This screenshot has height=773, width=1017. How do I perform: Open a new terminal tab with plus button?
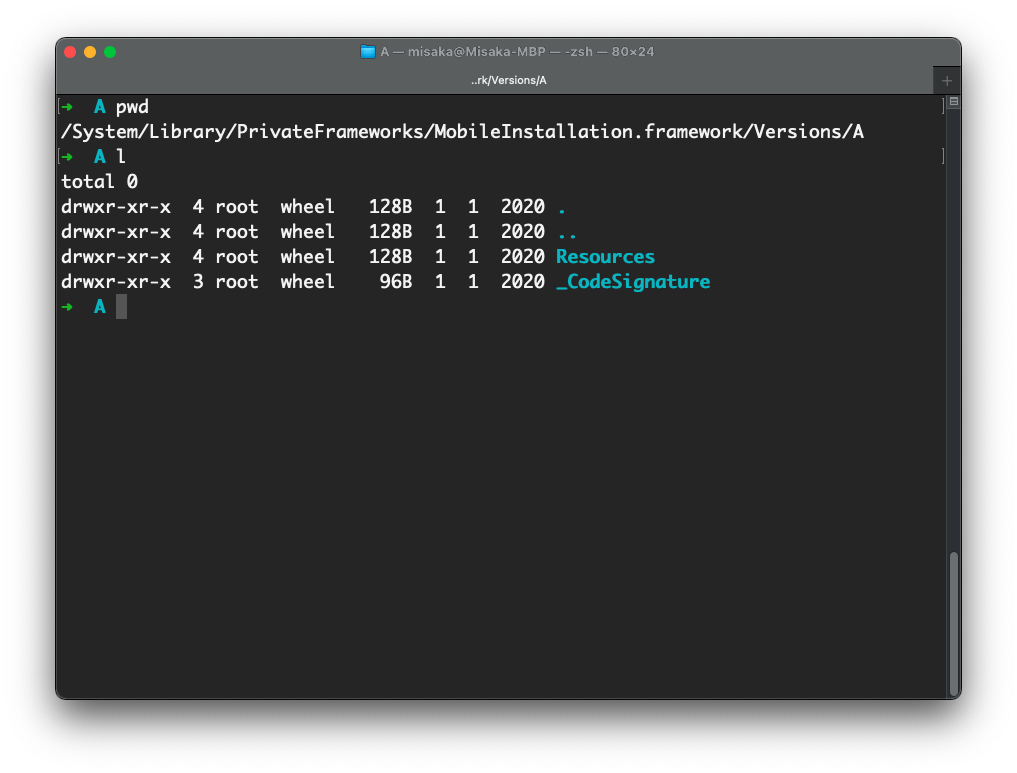tap(947, 80)
